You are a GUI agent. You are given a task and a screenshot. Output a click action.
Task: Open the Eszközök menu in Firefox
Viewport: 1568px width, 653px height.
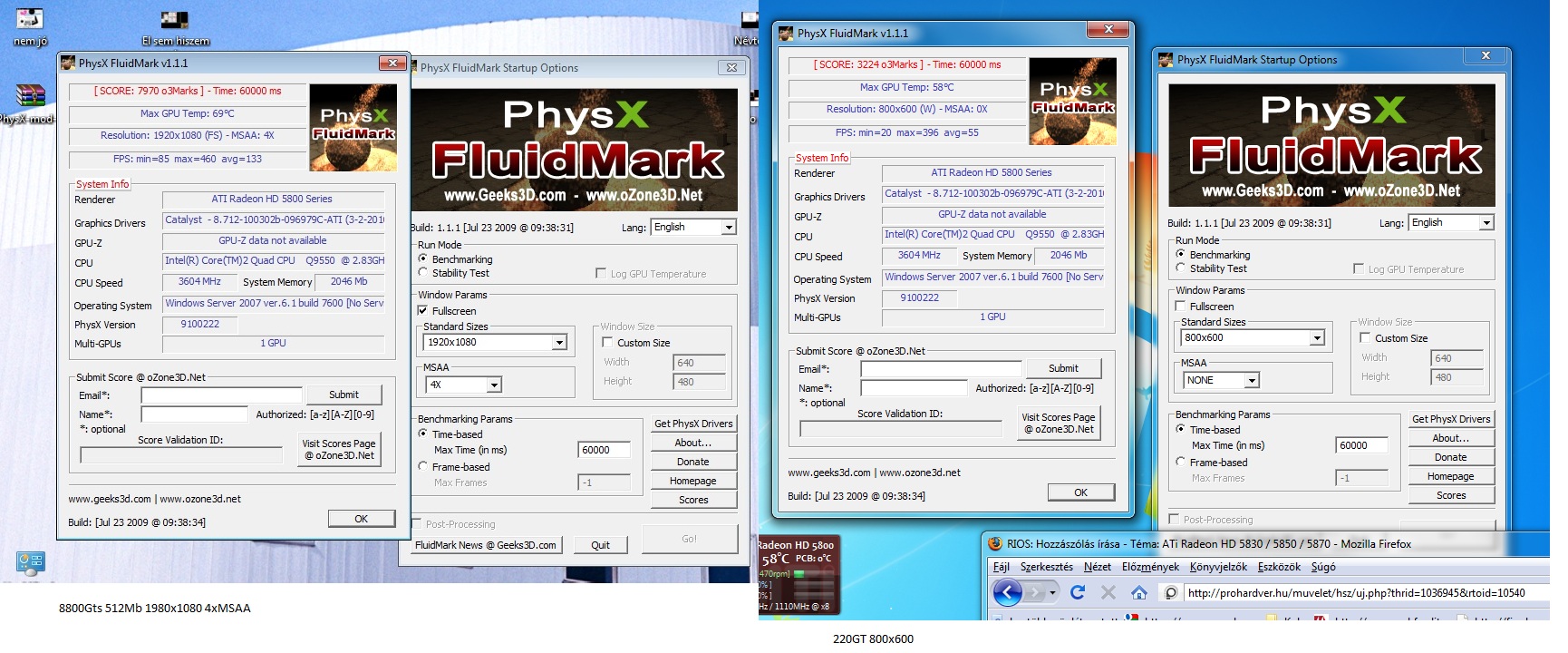click(1279, 567)
